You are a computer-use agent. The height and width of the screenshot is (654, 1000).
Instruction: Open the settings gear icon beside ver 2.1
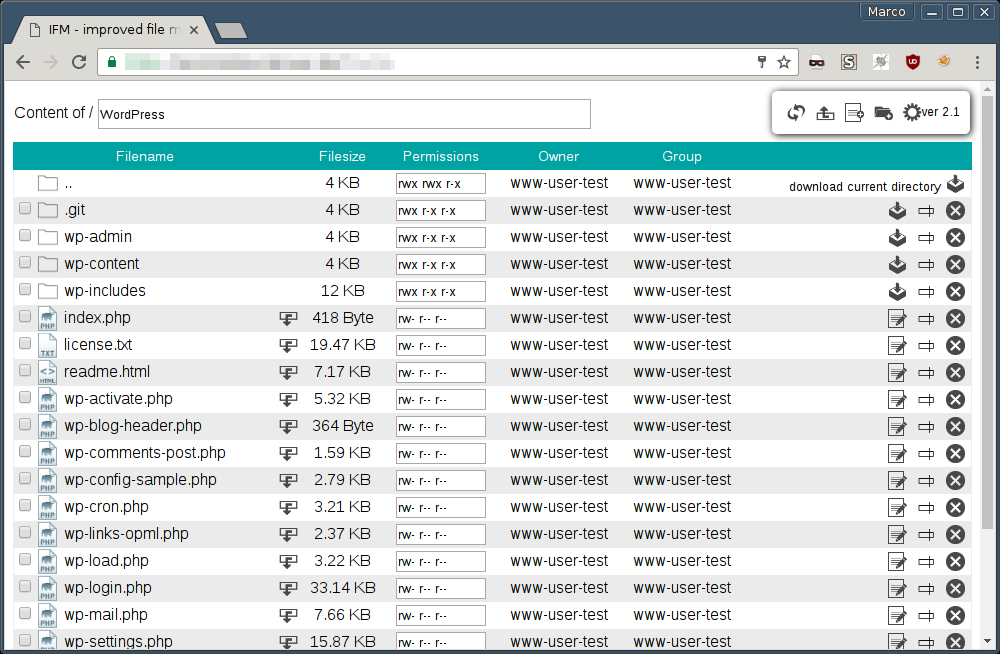pos(912,113)
